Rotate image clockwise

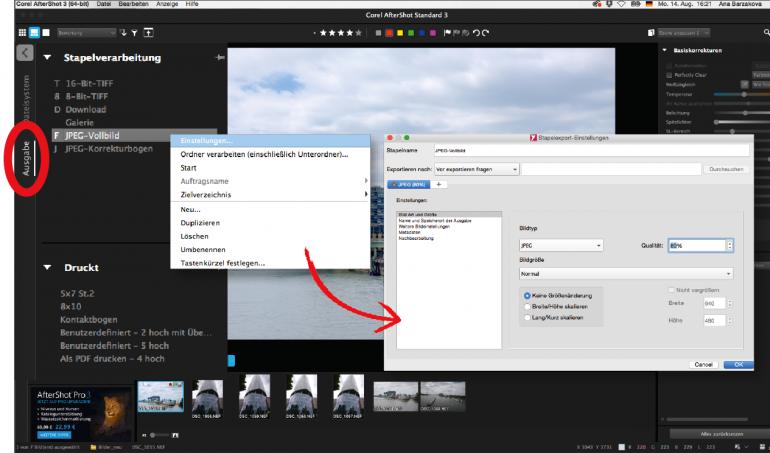tap(485, 33)
